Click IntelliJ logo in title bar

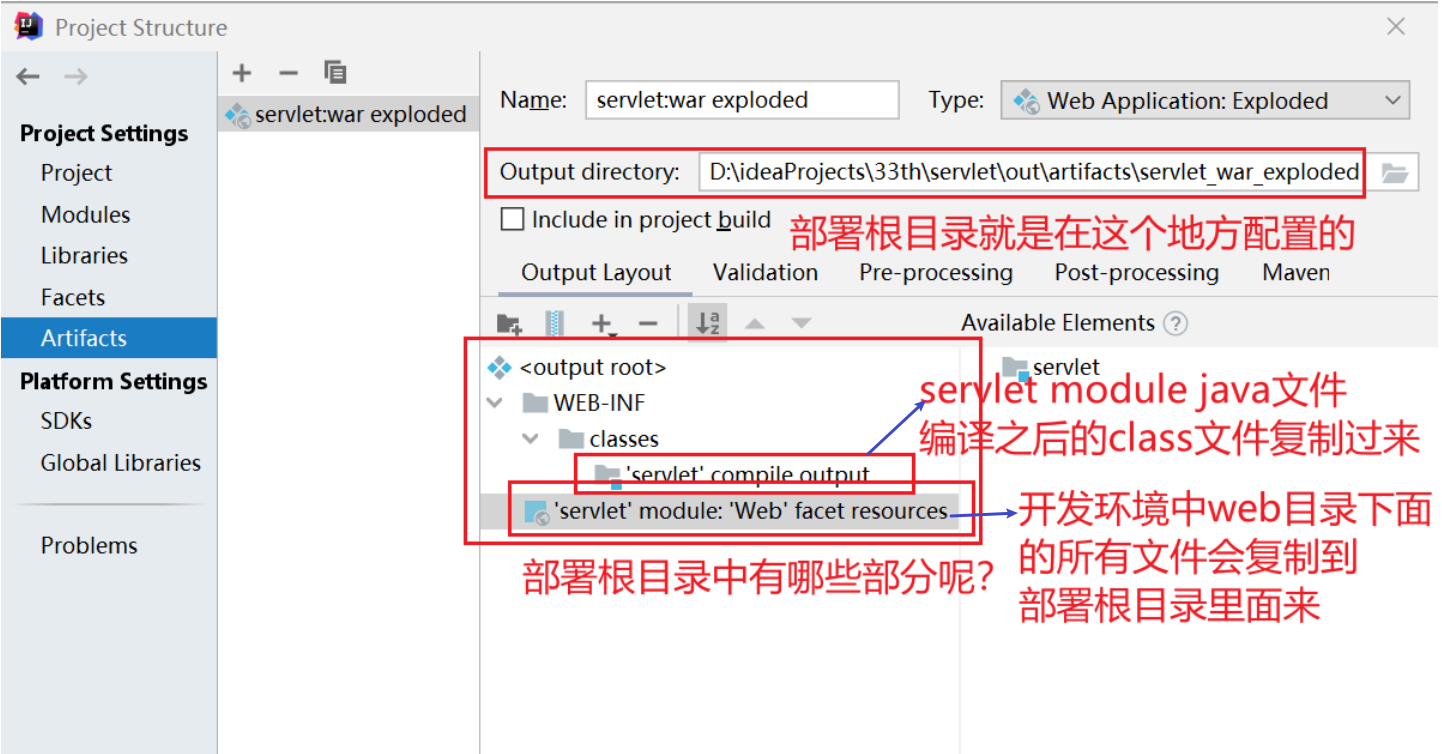[28, 27]
